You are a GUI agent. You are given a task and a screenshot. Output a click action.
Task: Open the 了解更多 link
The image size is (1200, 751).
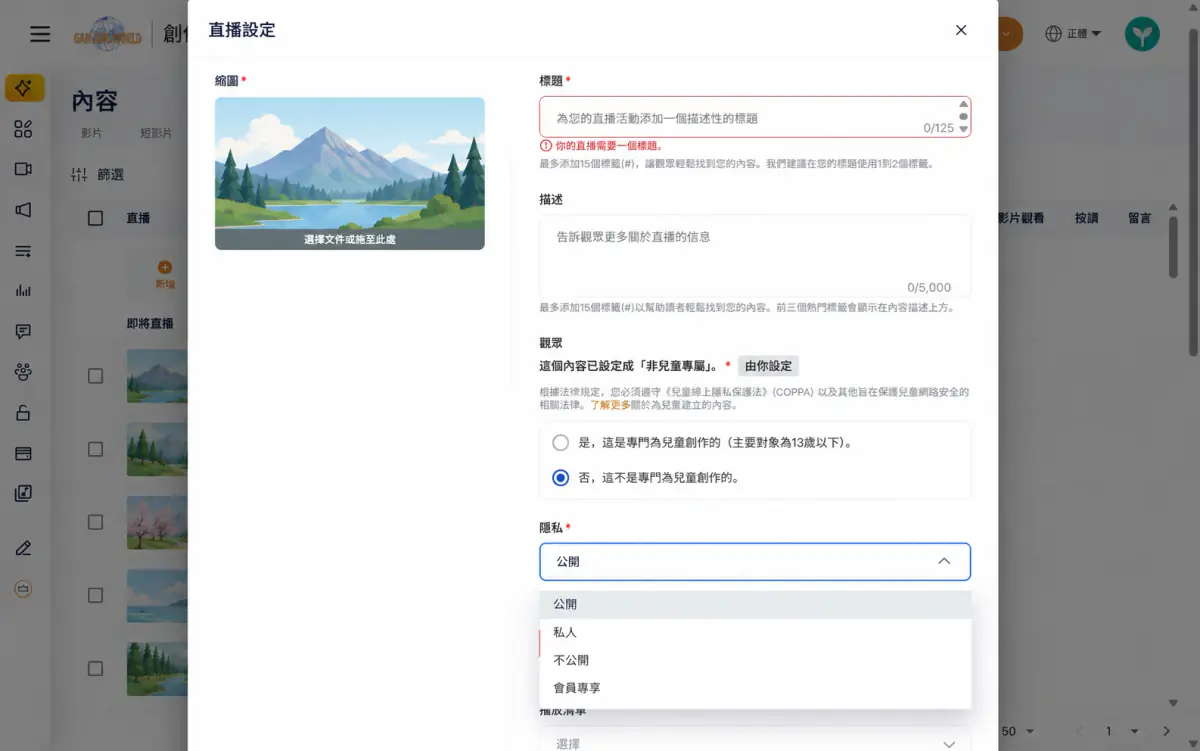611,406
